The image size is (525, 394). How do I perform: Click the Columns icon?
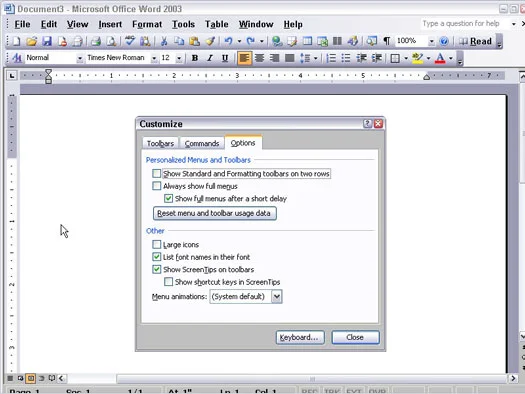coord(337,42)
